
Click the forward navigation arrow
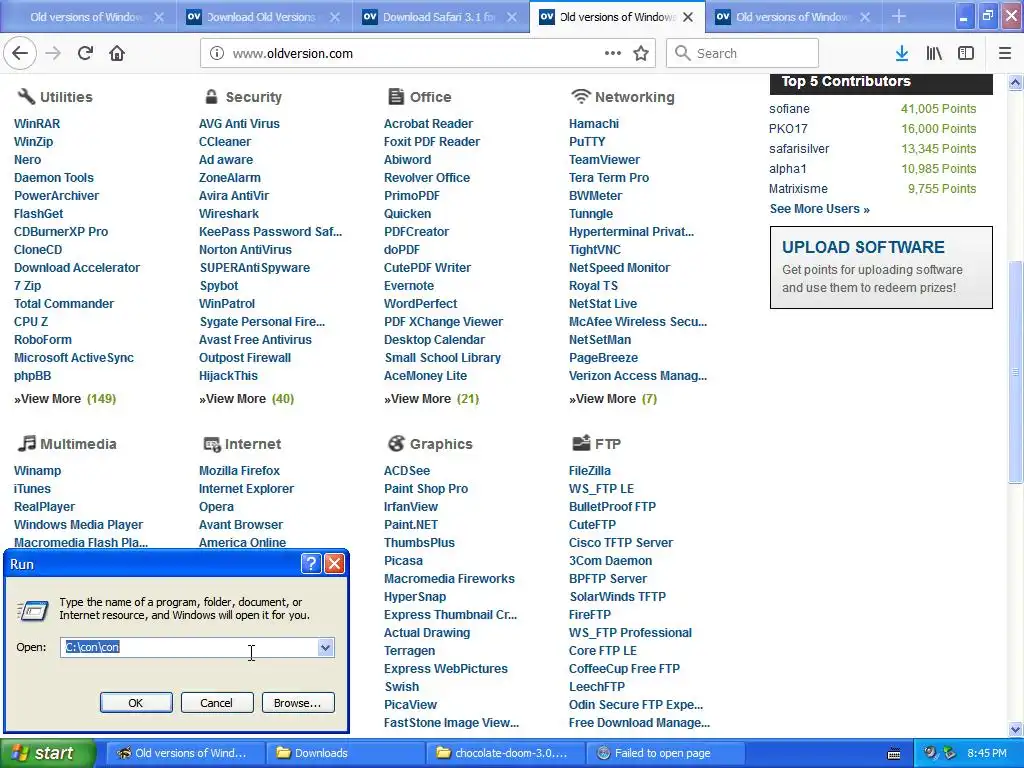tap(53, 53)
